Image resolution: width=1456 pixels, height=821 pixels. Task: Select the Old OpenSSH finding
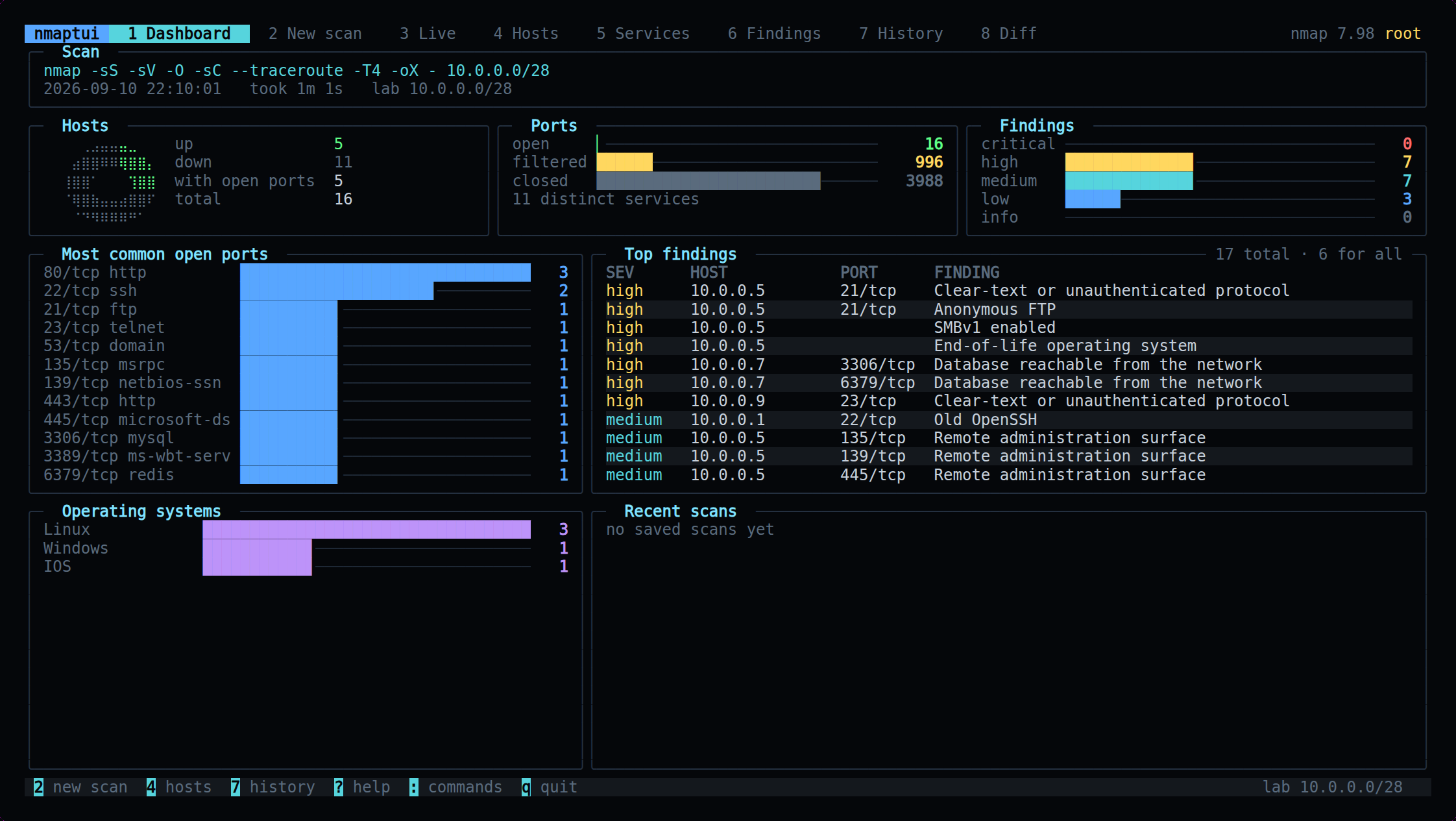(1009, 420)
